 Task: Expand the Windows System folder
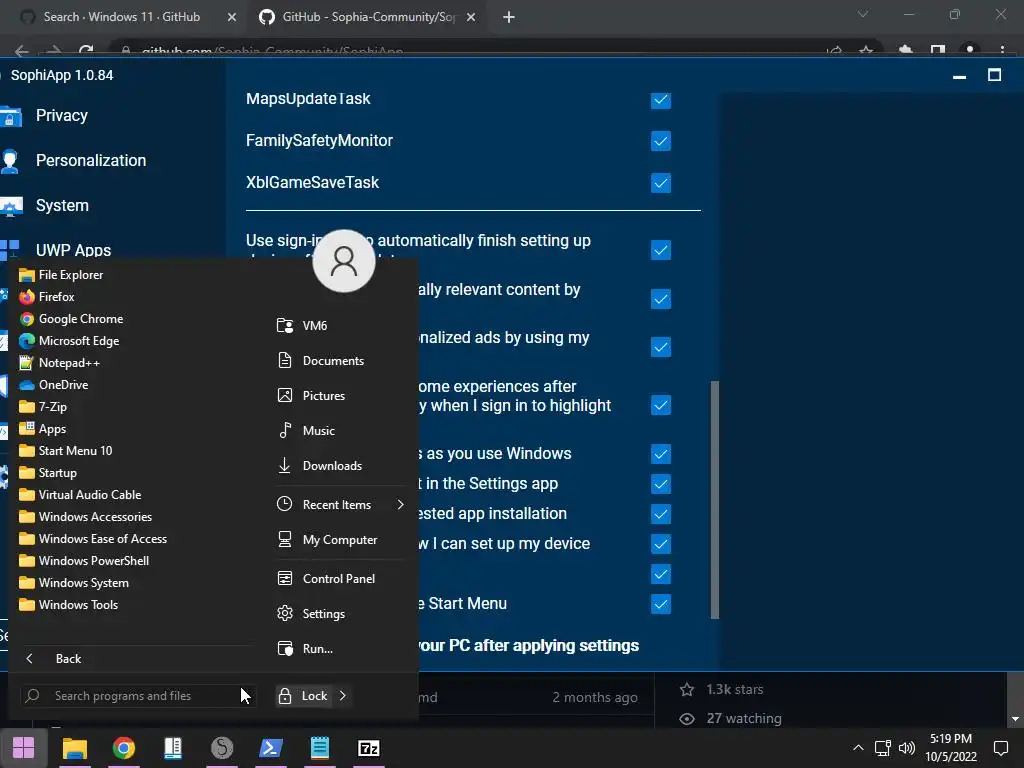(x=74, y=583)
